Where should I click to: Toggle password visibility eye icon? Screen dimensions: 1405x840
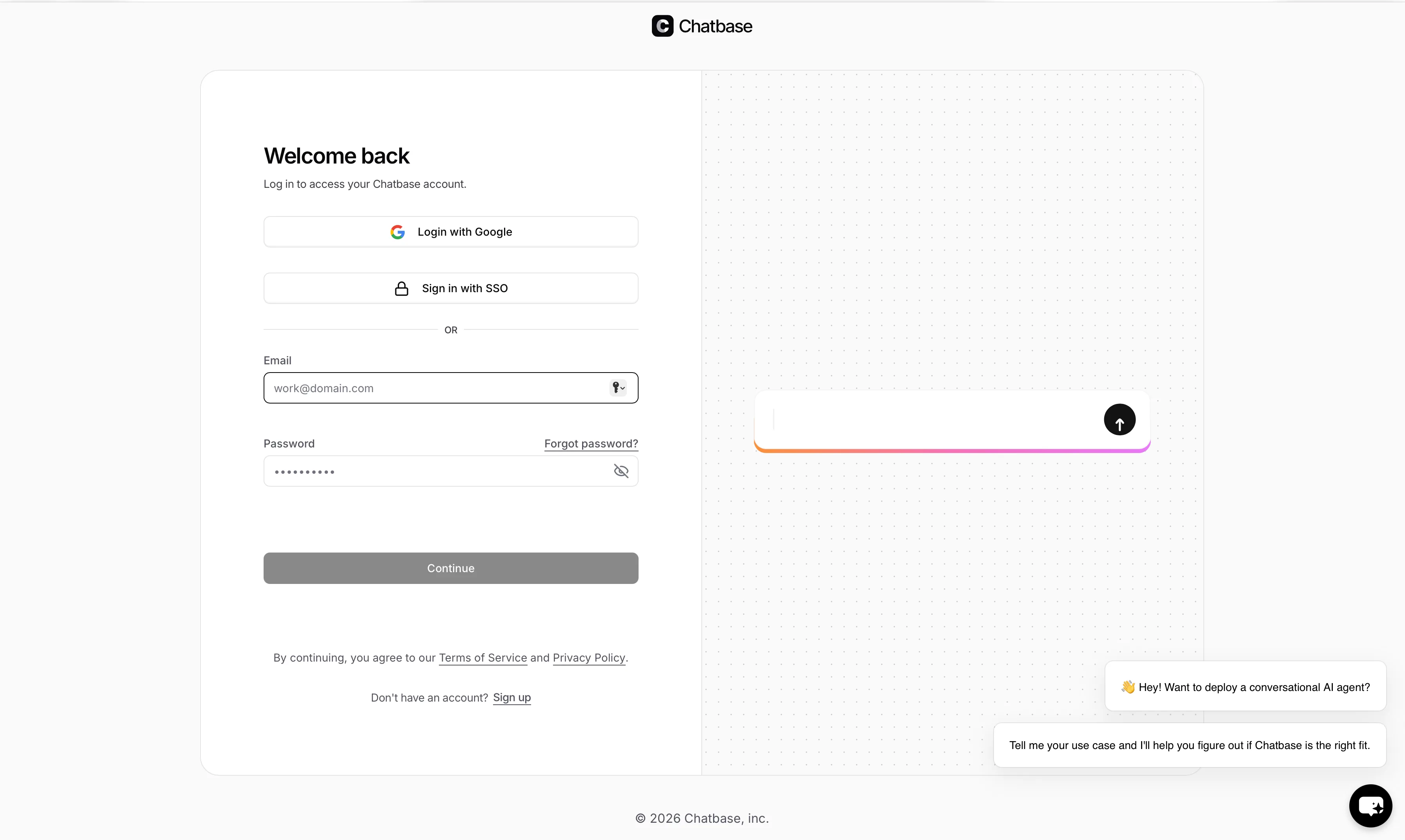(621, 471)
